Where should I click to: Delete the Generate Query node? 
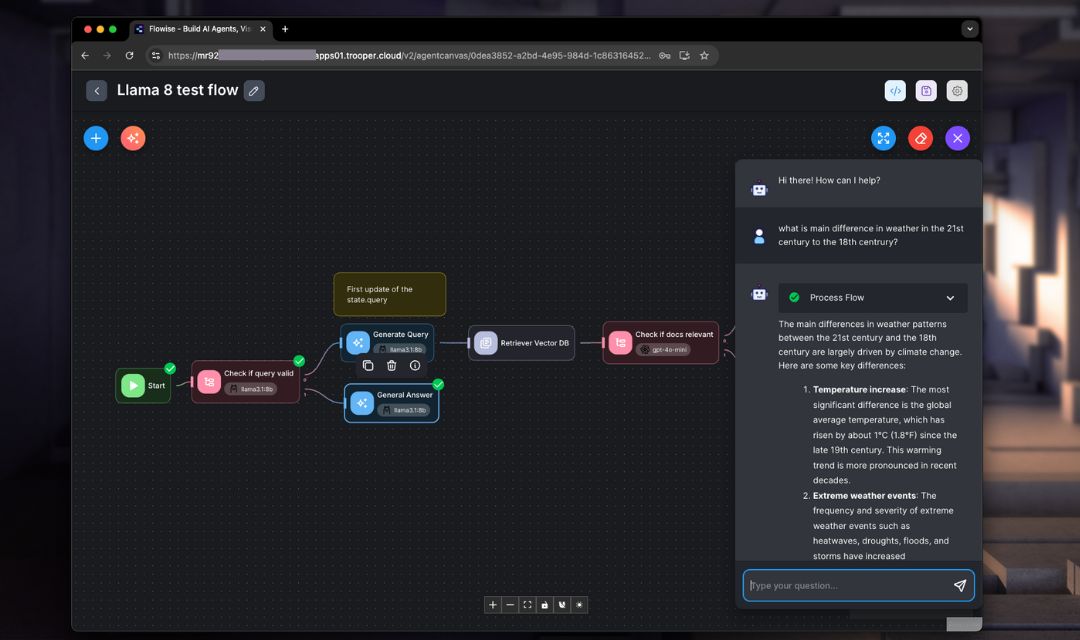pyautogui.click(x=391, y=366)
